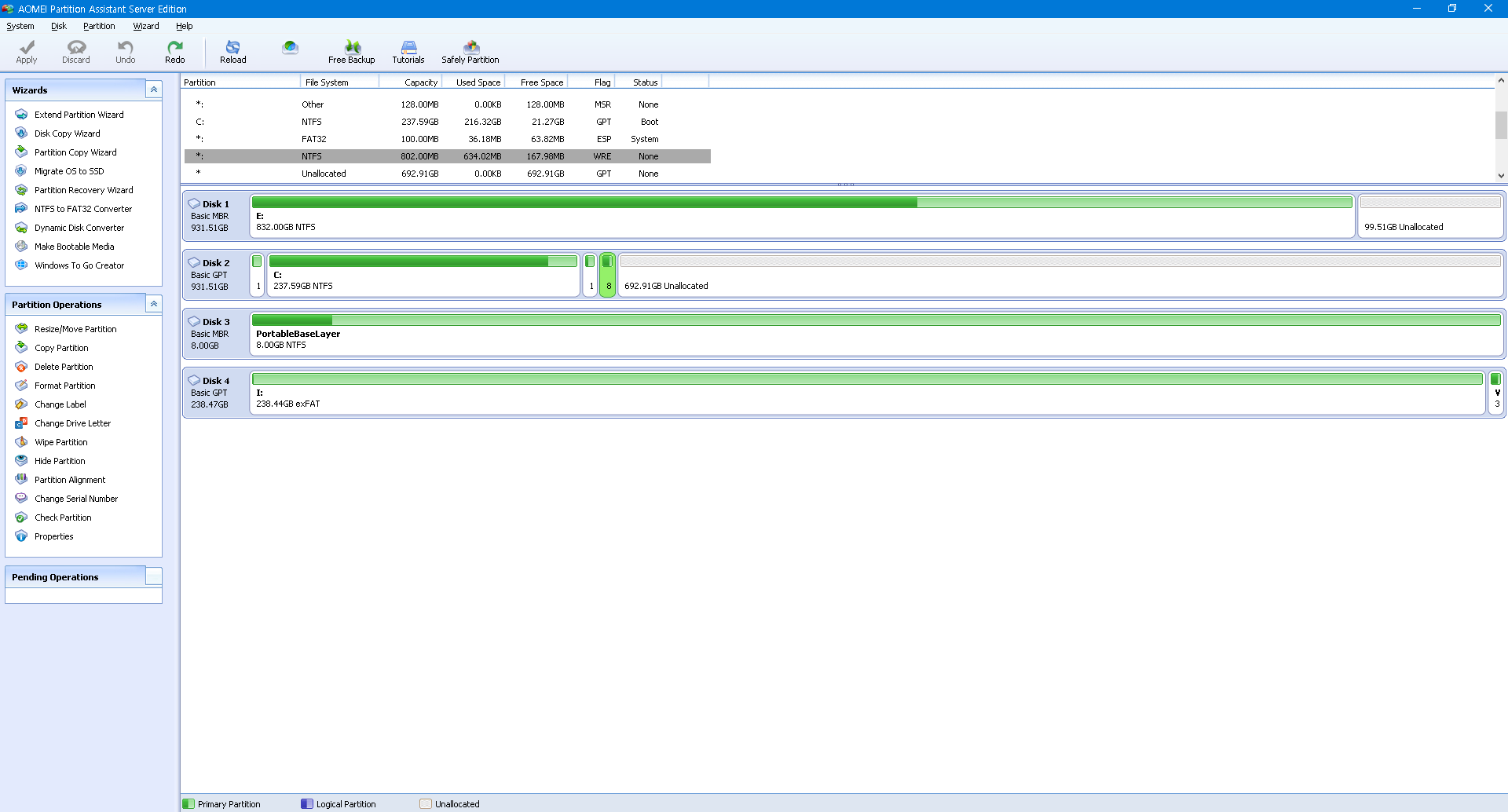
Task: Select 99.51GB Unallocated block on Disk 1
Action: click(1430, 216)
